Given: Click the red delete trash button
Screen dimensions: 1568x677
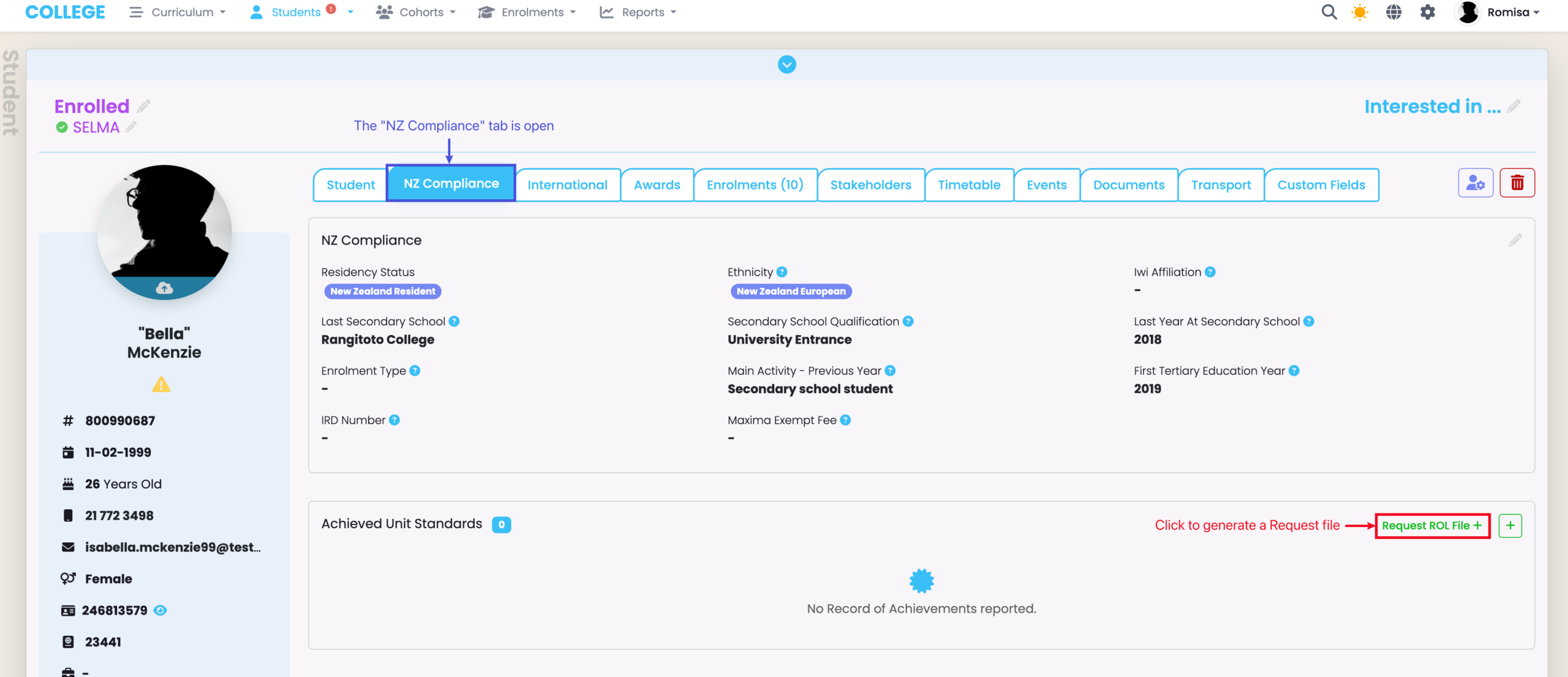Looking at the screenshot, I should pyautogui.click(x=1517, y=183).
